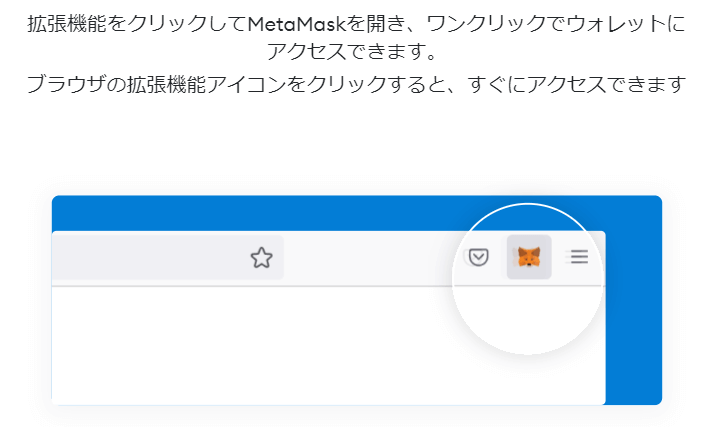Screen dimensions: 708x427
Task: Click the bookmark star icon
Action: (x=261, y=258)
